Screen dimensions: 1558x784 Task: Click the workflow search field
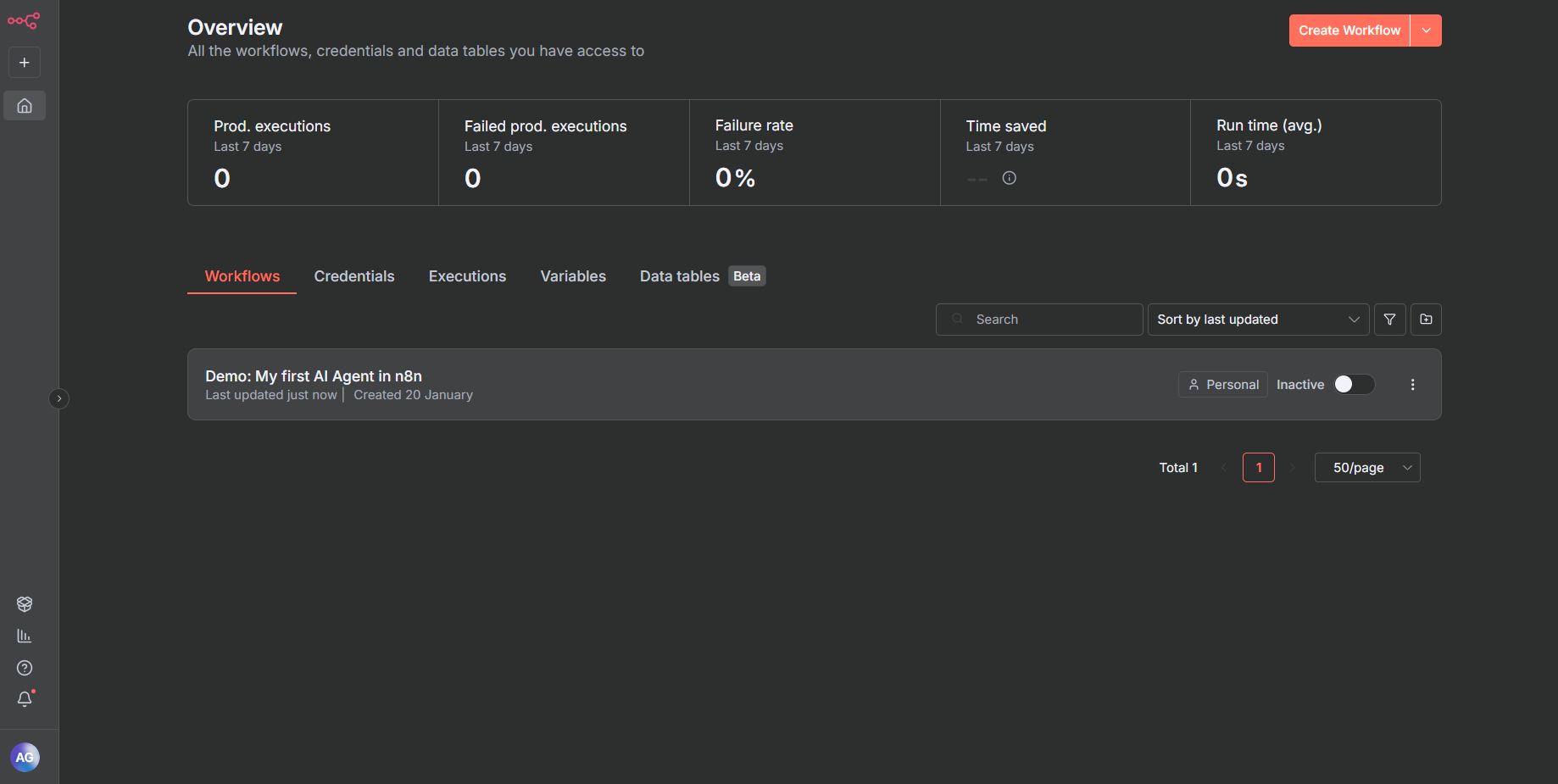tap(1038, 320)
